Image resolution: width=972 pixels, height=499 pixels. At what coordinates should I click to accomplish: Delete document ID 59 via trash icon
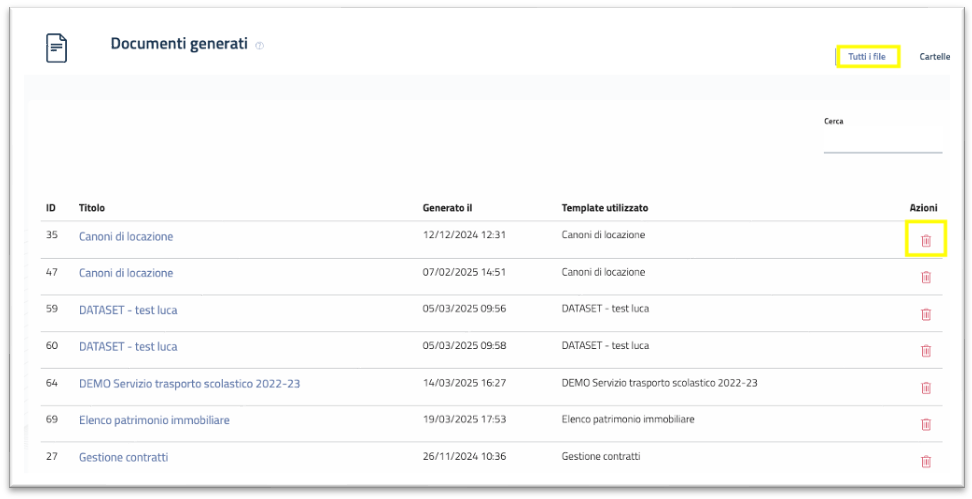coord(925,314)
